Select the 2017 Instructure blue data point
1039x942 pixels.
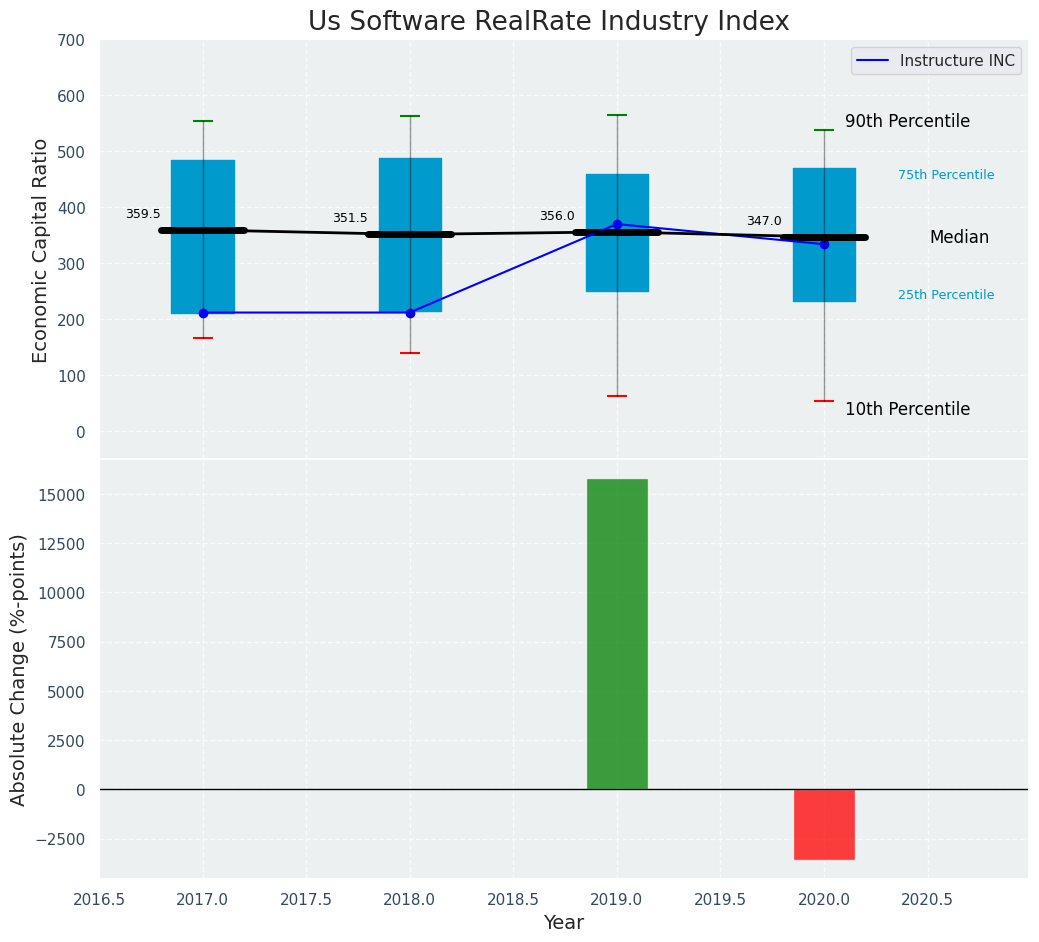[203, 313]
